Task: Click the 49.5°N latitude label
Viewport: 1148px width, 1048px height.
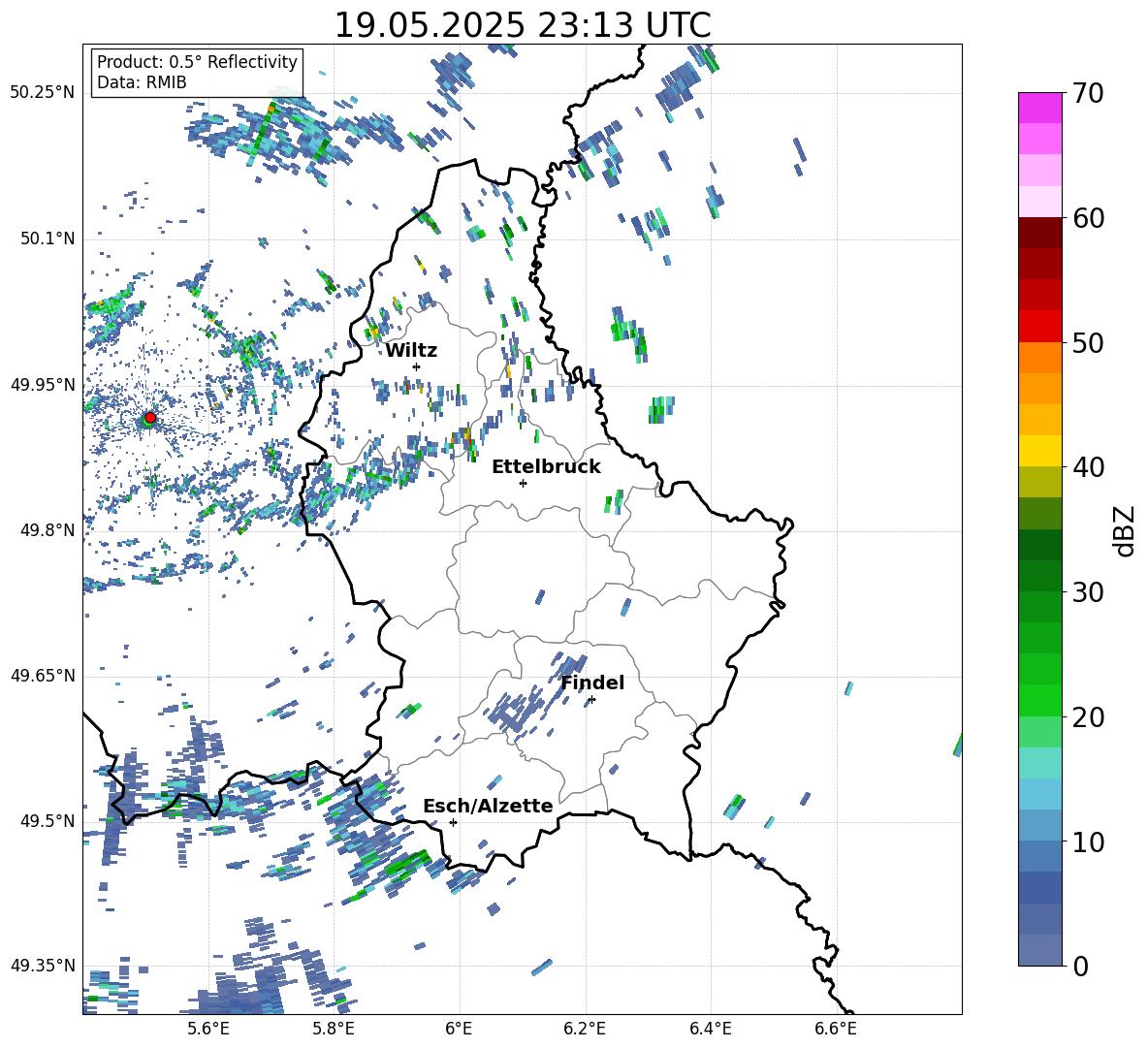Action: click(x=47, y=820)
